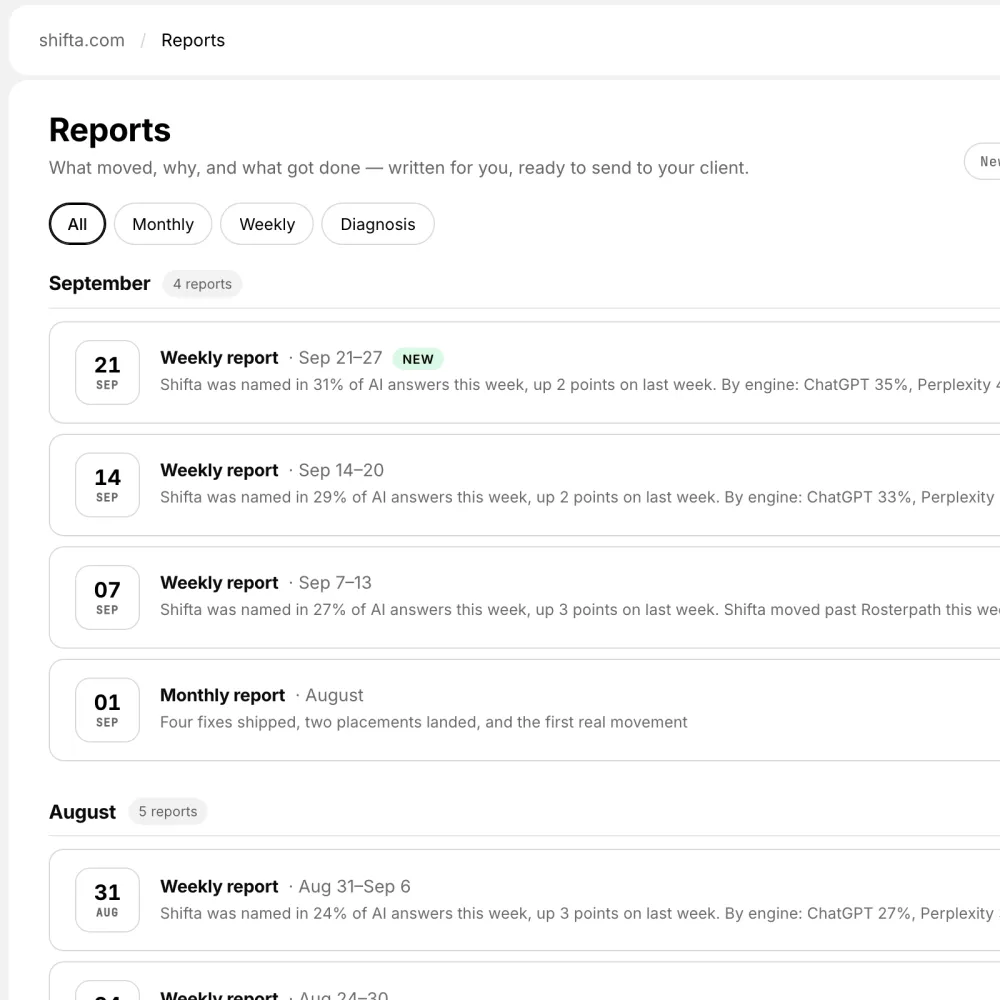Switch to the Monthly filter tab
The width and height of the screenshot is (1000, 1000).
pos(163,224)
